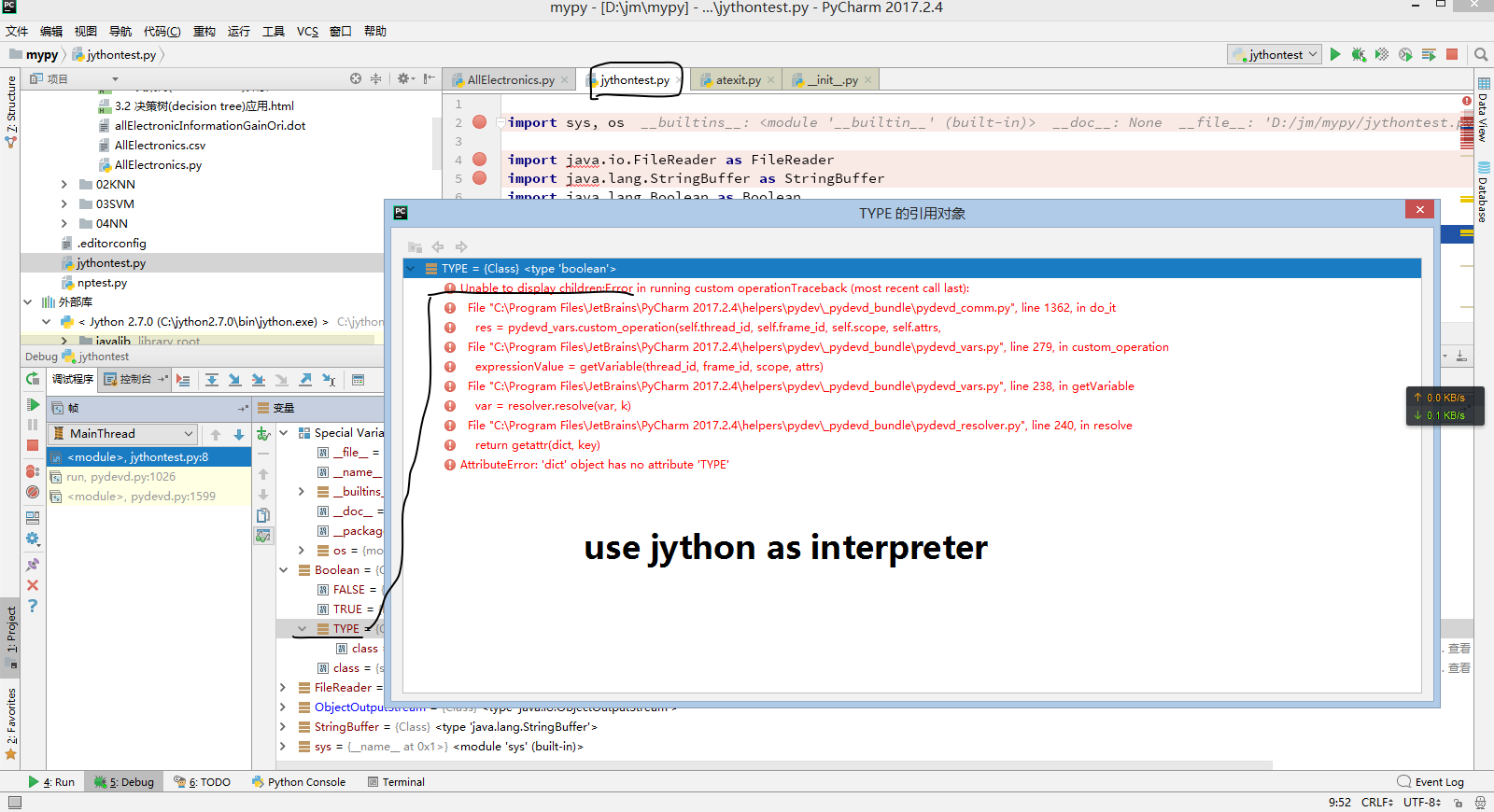
Task: Open the TODO tool window button
Action: click(203, 782)
